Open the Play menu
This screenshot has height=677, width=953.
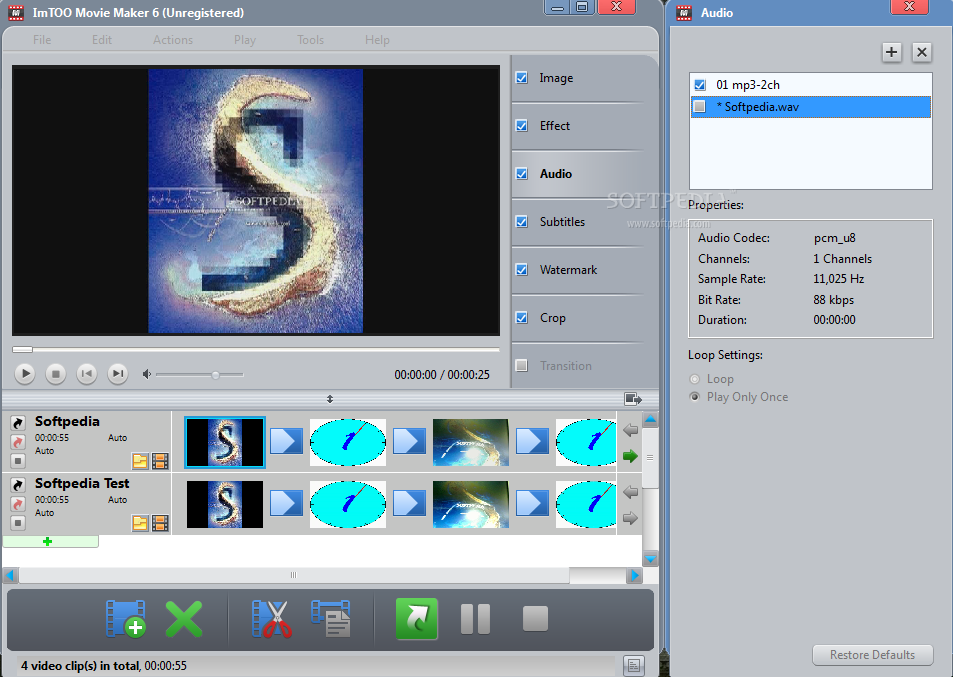coord(244,40)
